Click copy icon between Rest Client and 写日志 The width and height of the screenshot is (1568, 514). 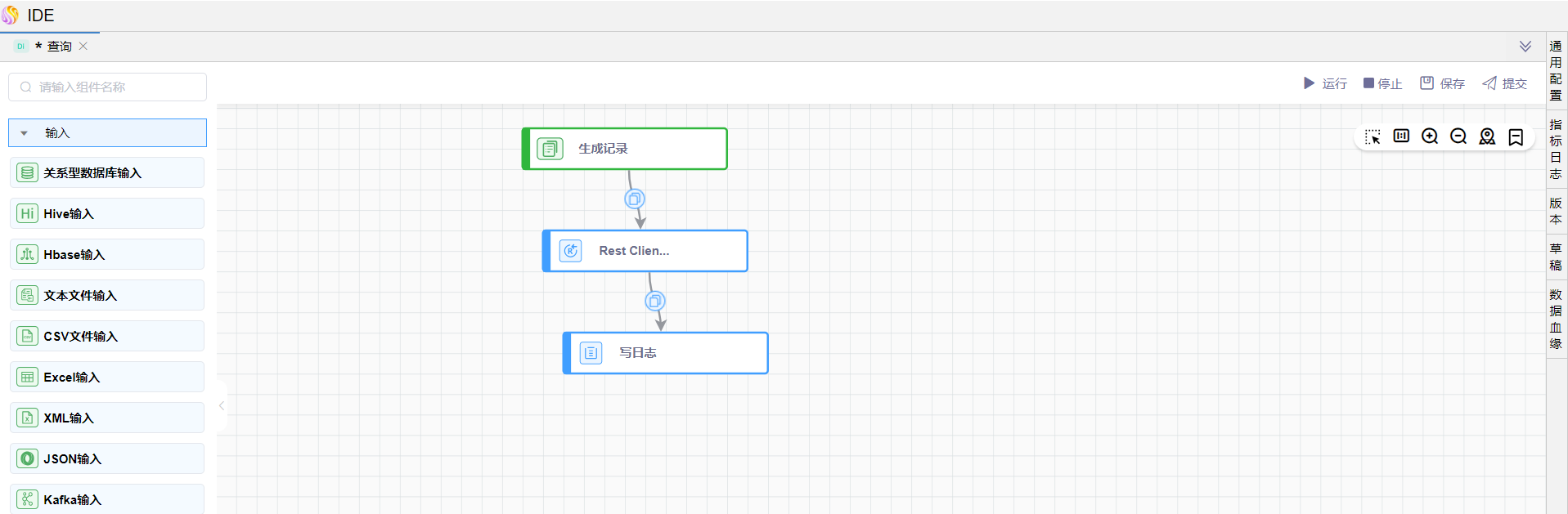(654, 301)
